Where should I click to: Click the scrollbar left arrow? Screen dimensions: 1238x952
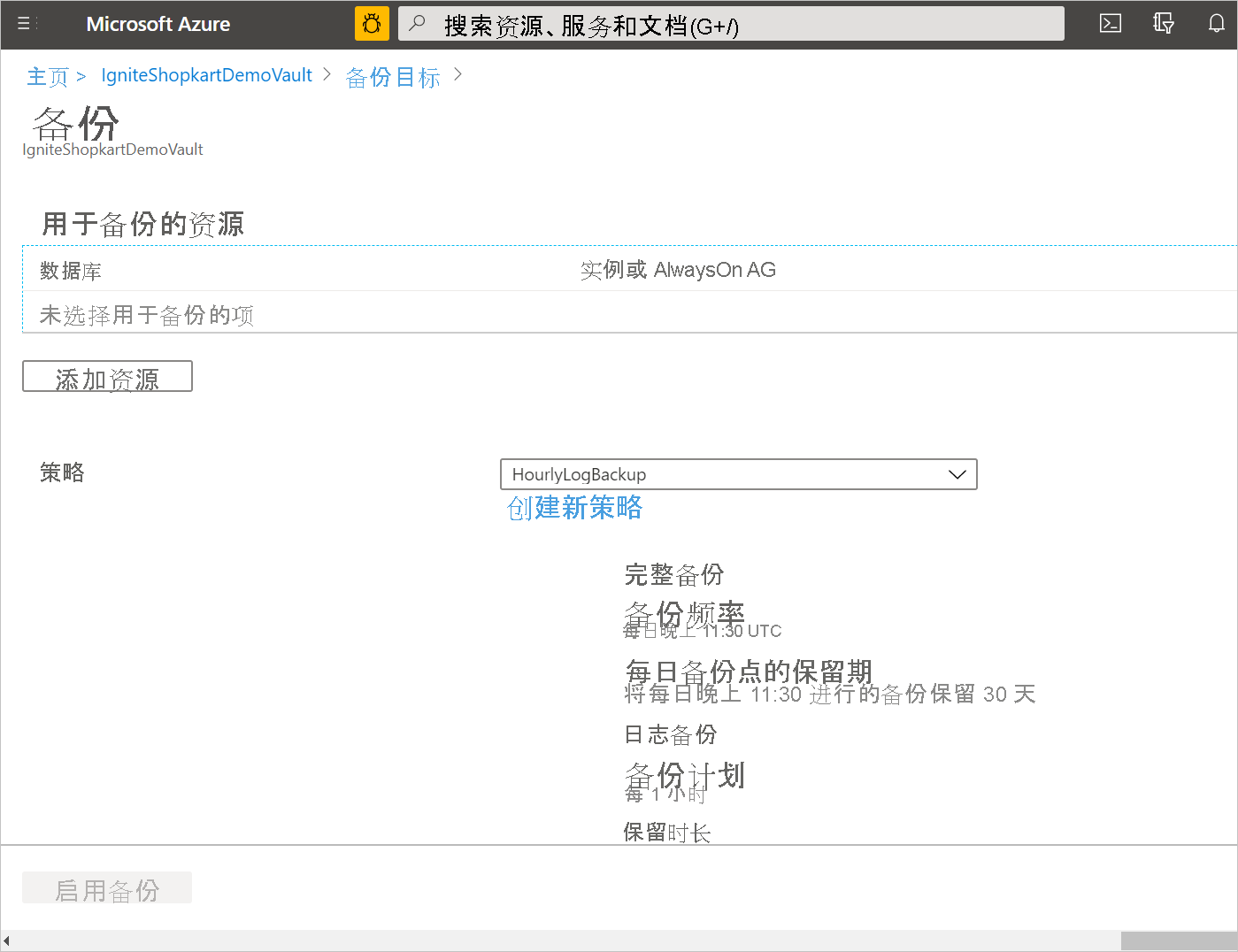click(x=6, y=940)
